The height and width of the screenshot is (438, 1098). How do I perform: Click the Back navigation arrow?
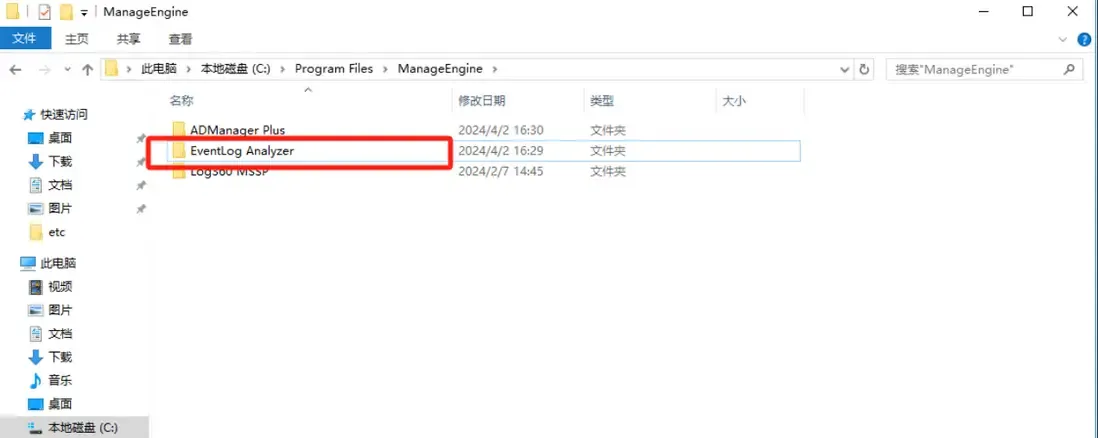pos(15,69)
